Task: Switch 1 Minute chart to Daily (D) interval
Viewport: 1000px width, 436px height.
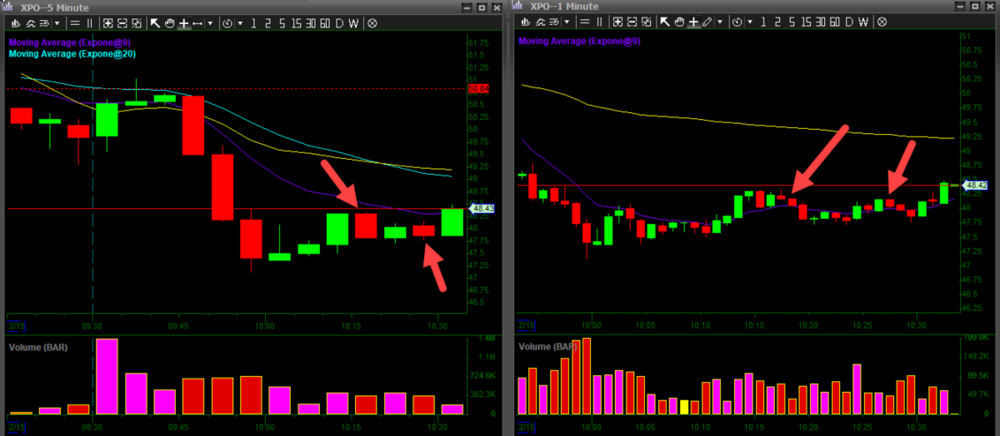Action: pyautogui.click(x=848, y=22)
